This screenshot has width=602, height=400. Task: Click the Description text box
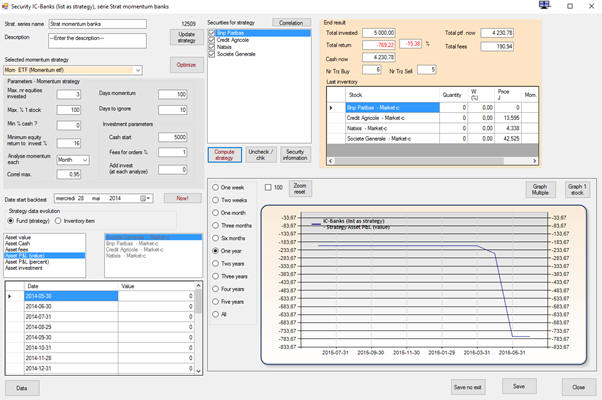pyautogui.click(x=98, y=41)
